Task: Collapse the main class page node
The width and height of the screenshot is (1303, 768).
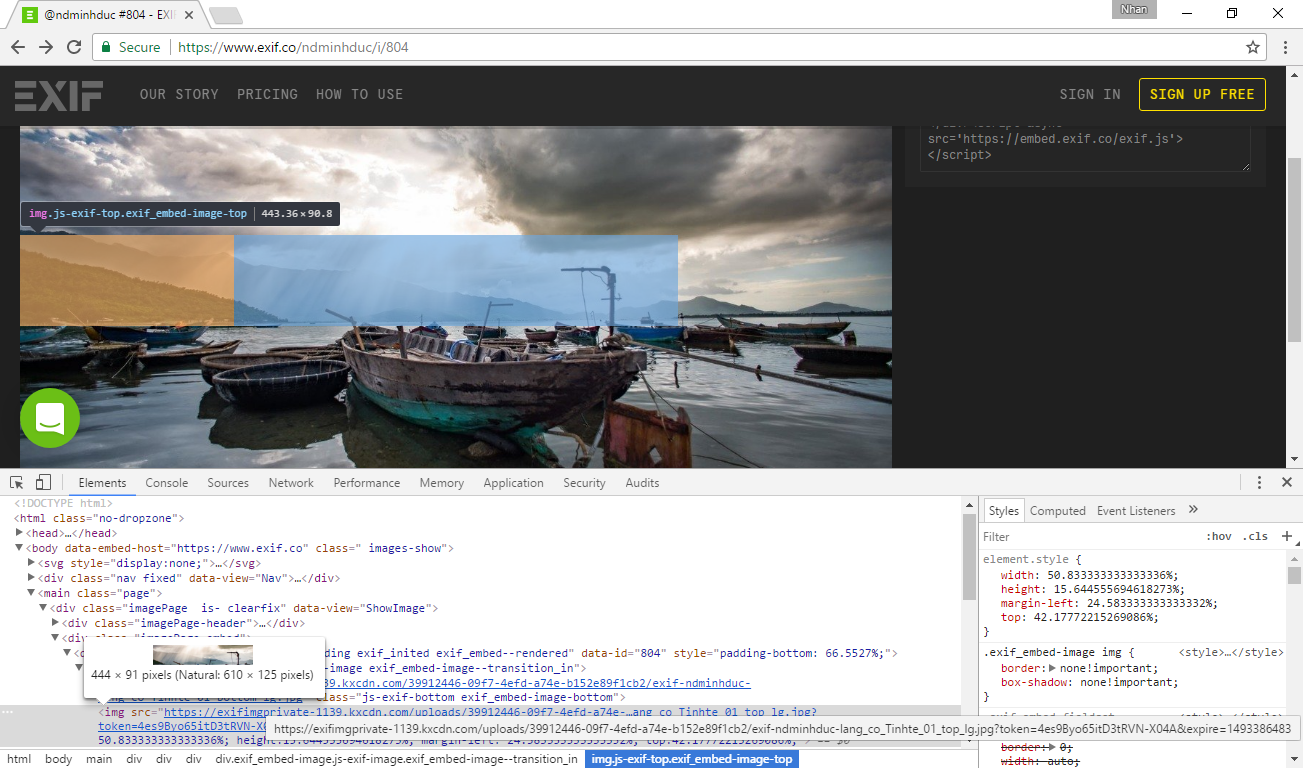Action: (x=31, y=593)
